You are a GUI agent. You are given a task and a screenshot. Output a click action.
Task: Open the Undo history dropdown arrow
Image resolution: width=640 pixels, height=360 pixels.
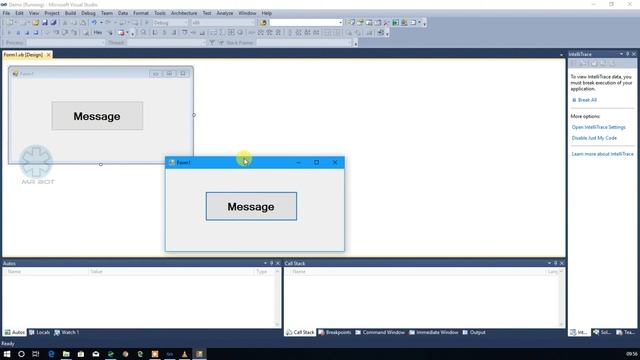click(x=101, y=22)
